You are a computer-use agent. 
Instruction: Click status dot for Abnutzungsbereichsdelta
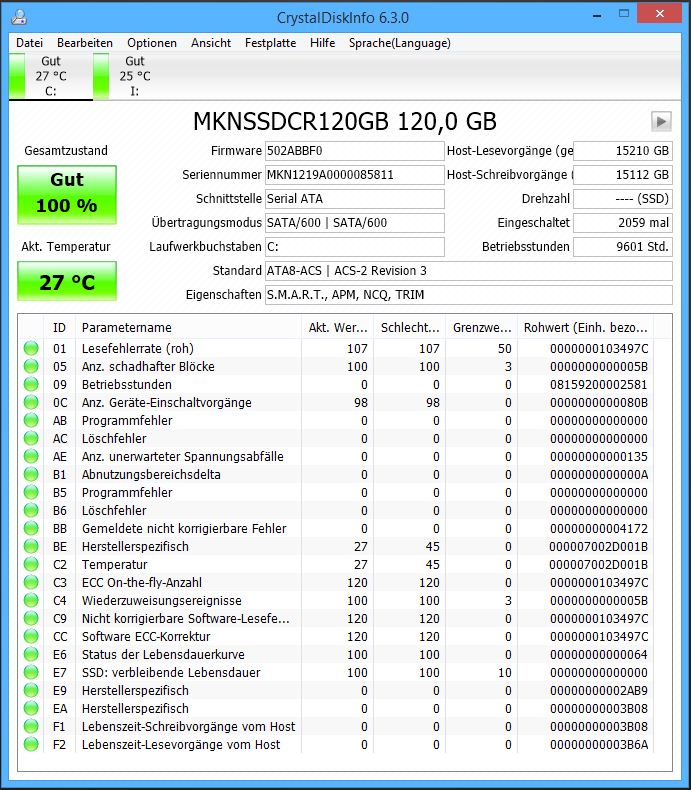click(x=31, y=475)
